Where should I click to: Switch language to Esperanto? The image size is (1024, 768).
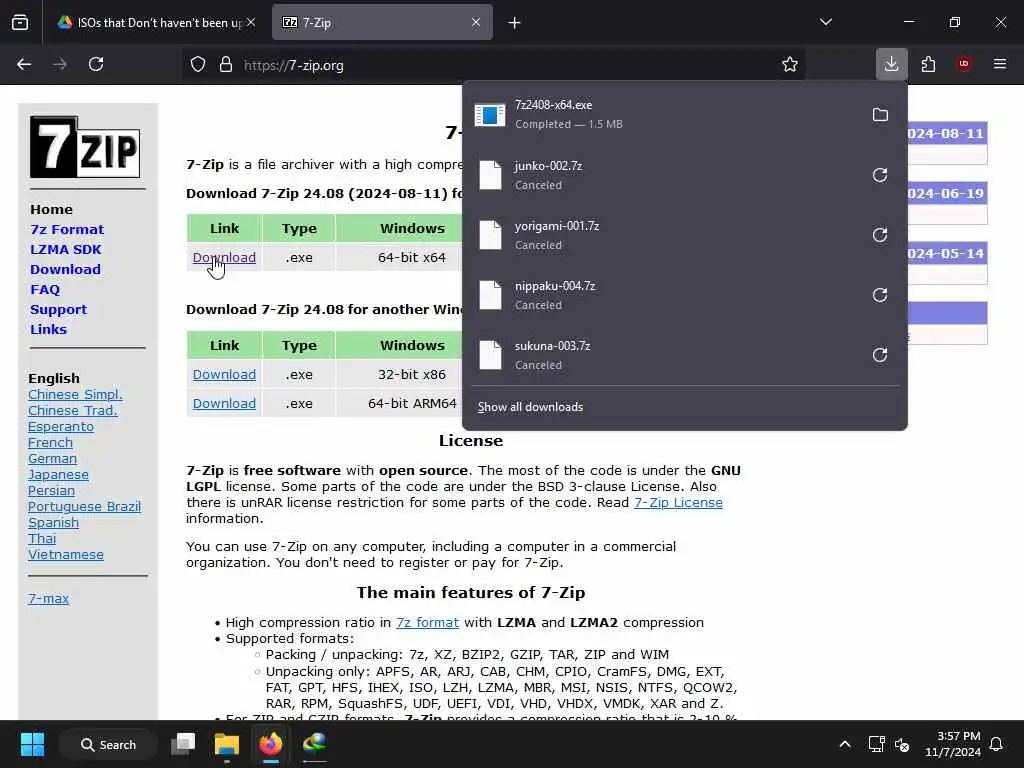tap(61, 426)
